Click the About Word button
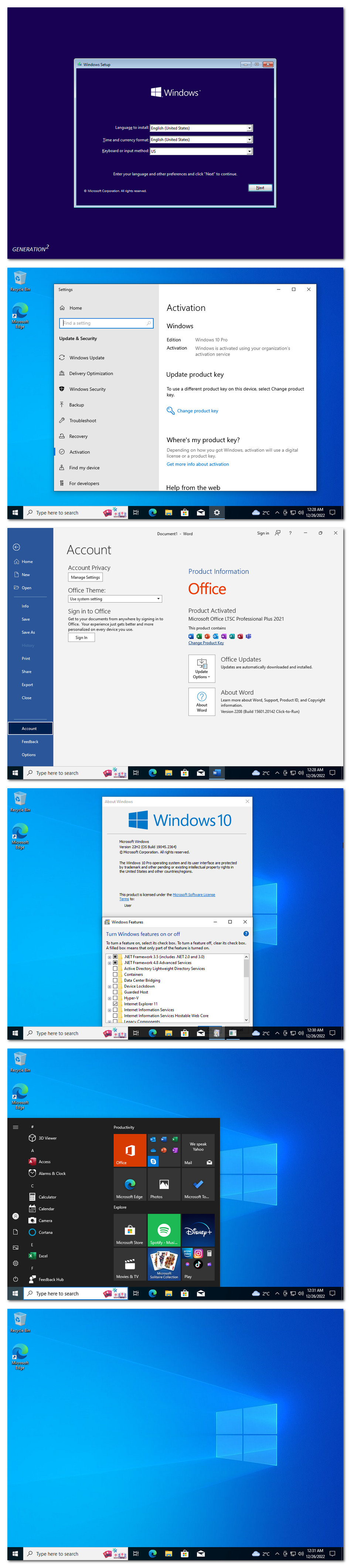 202,701
